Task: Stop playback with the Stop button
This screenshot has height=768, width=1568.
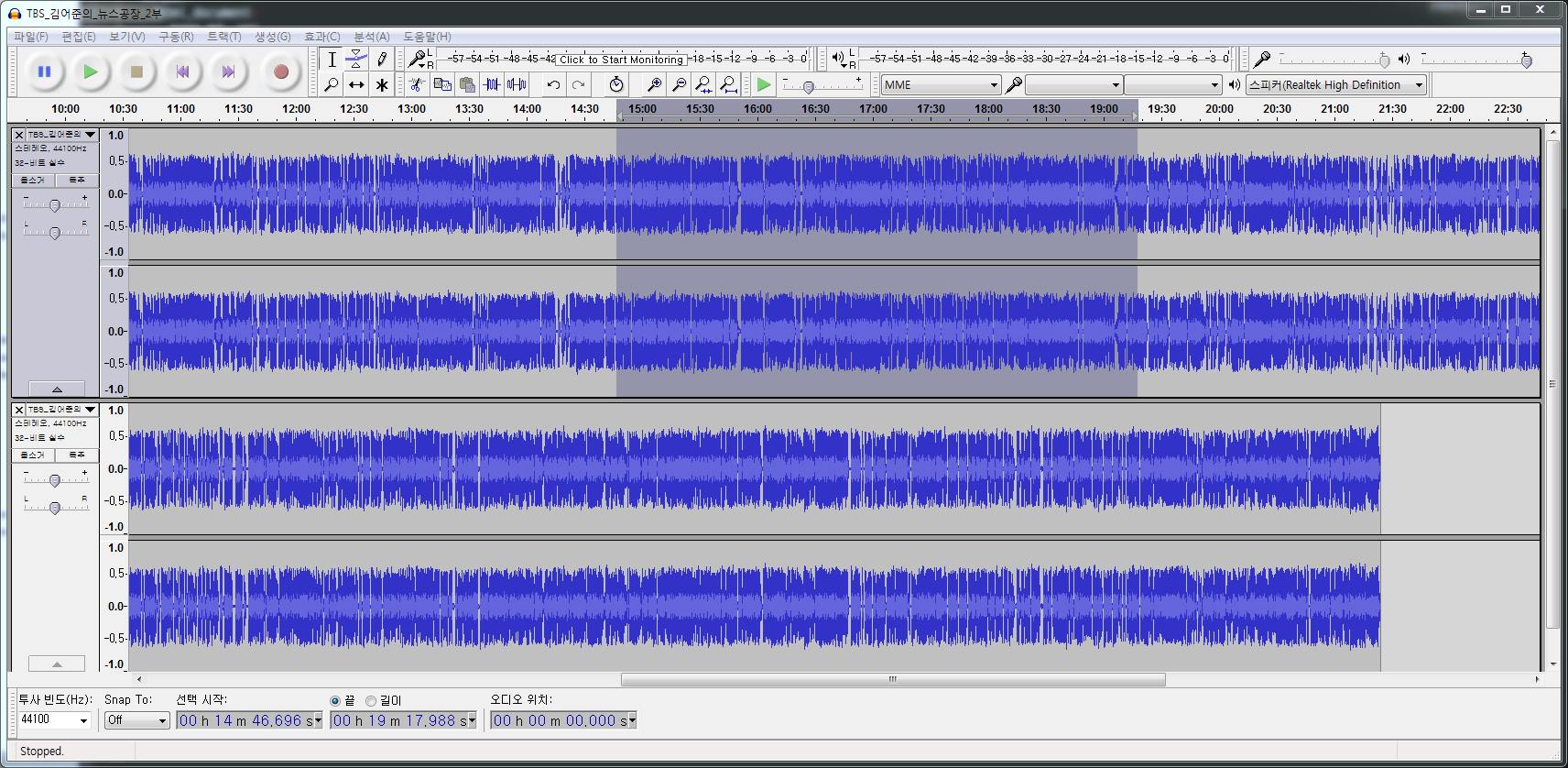Action: click(136, 71)
